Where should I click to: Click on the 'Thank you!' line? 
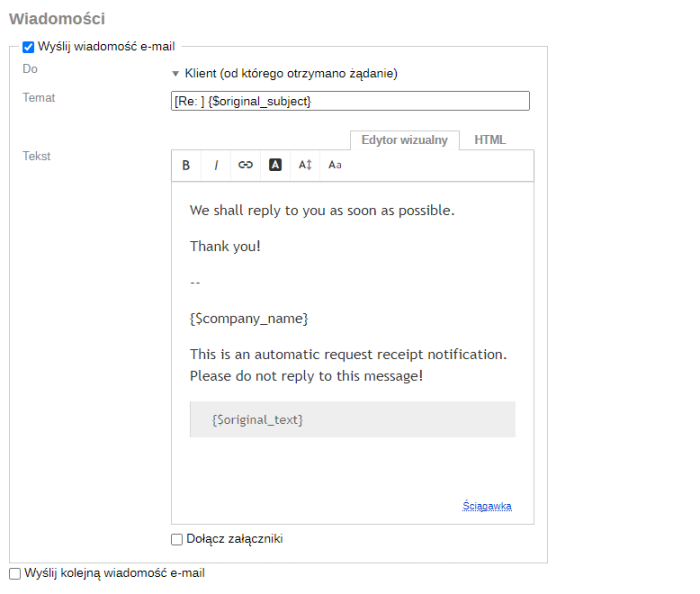[225, 246]
